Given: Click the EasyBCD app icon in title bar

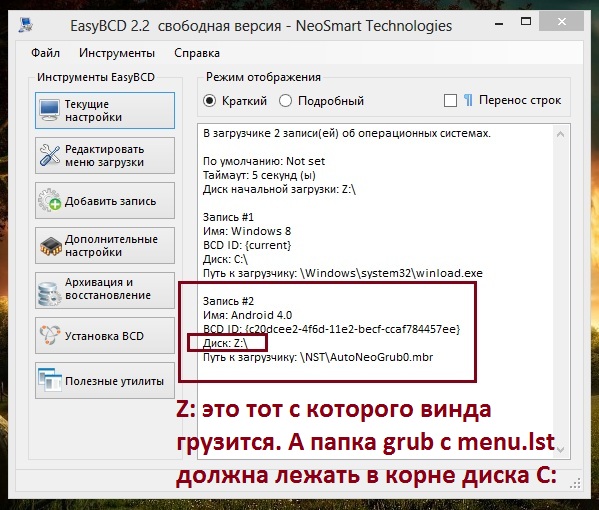Looking at the screenshot, I should pos(26,24).
